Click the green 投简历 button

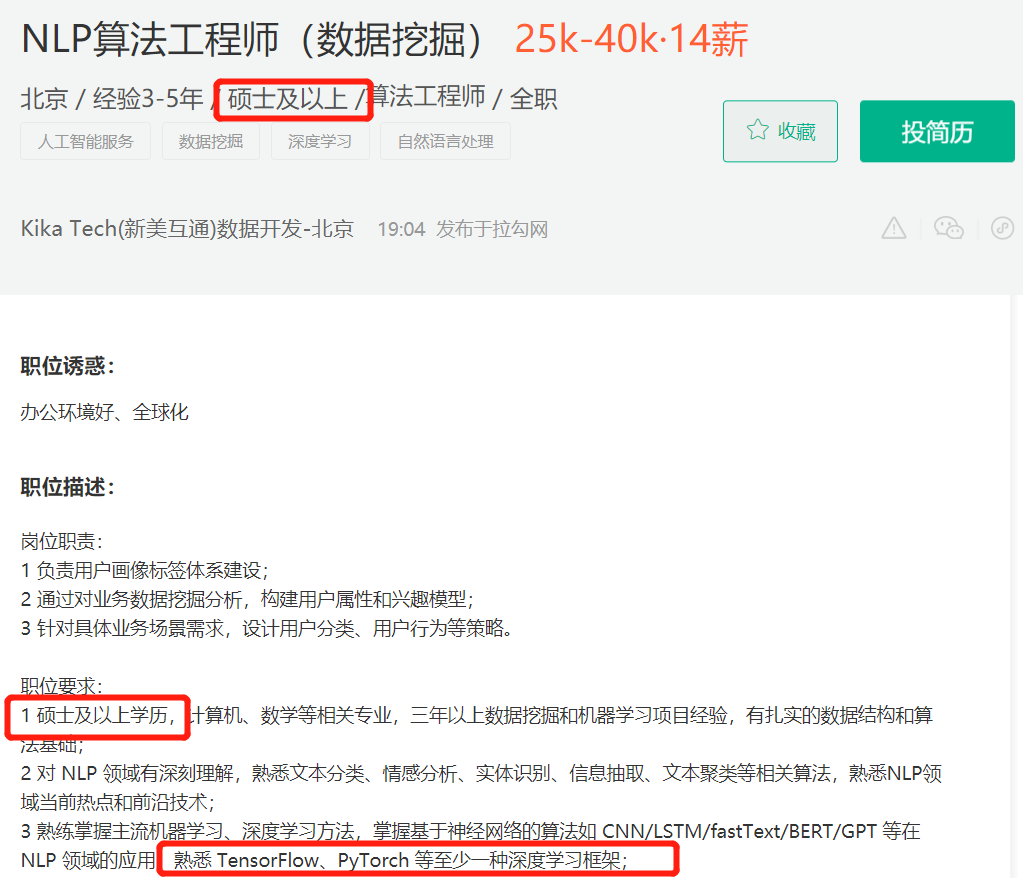[937, 131]
